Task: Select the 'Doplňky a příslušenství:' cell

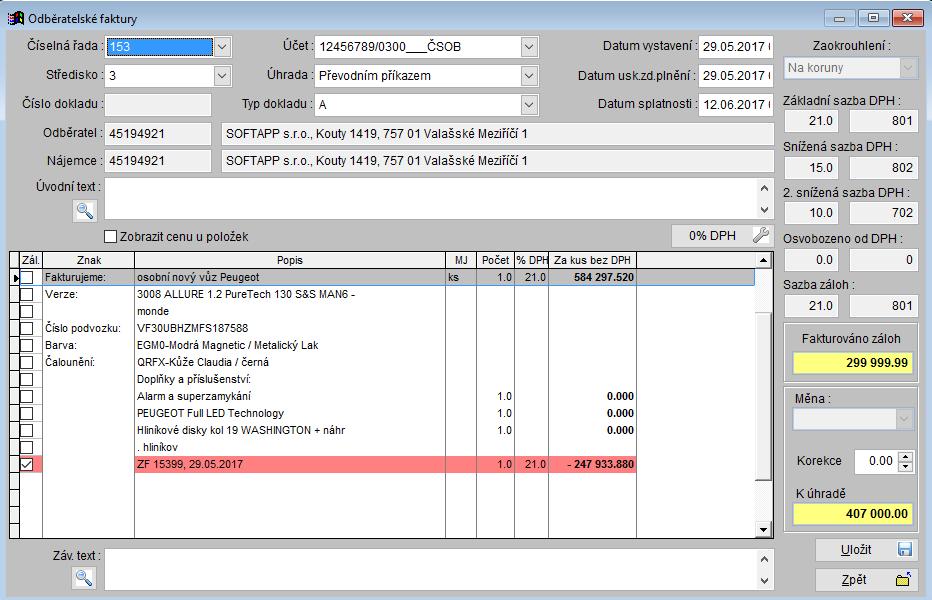Action: pos(290,379)
